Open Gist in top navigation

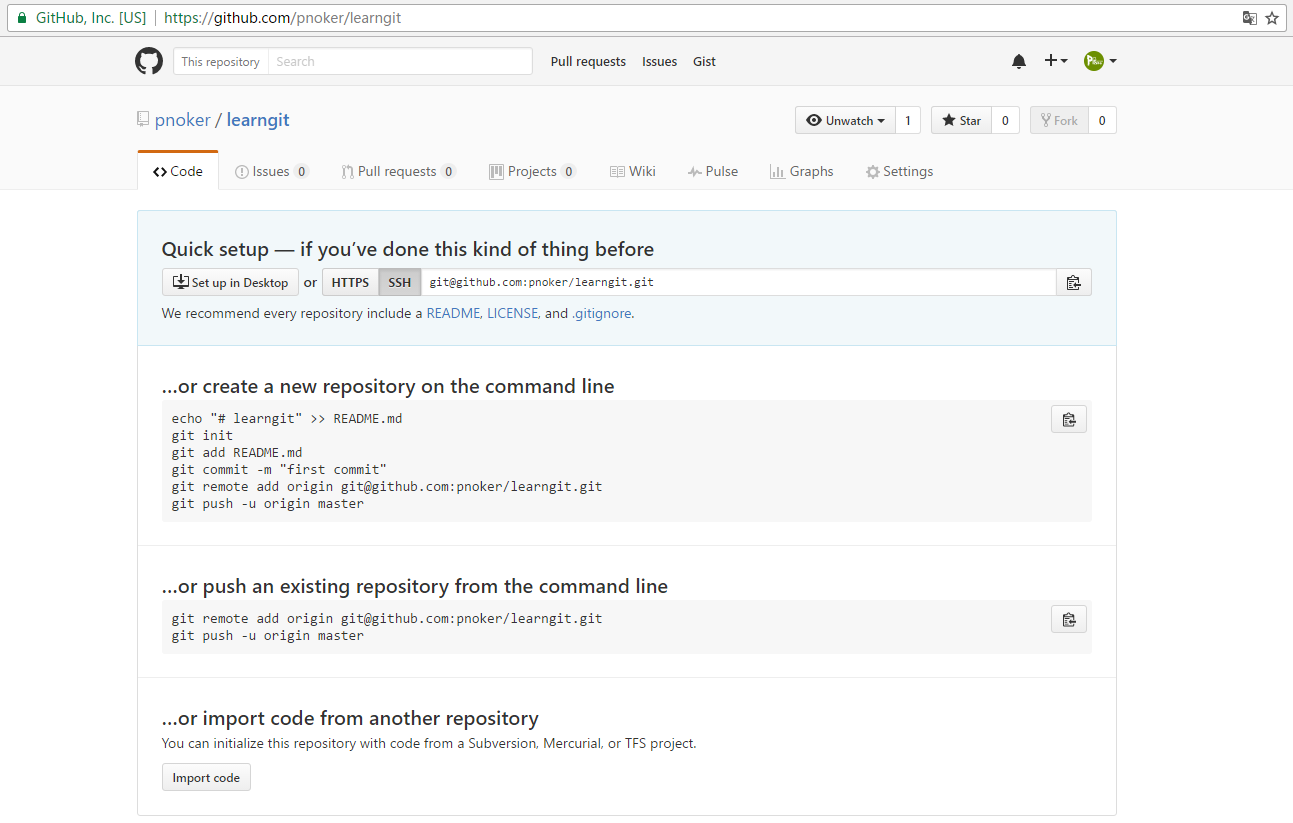point(704,61)
